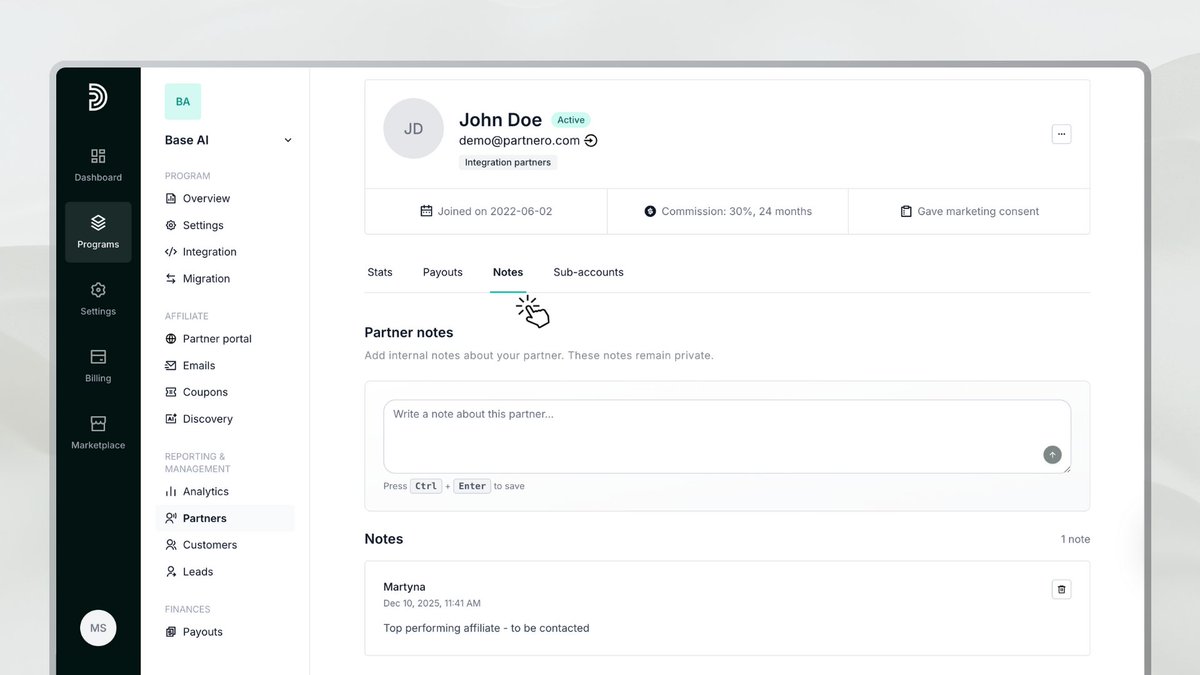1200x675 pixels.
Task: Click the note text about top performing affiliate
Action: point(486,628)
